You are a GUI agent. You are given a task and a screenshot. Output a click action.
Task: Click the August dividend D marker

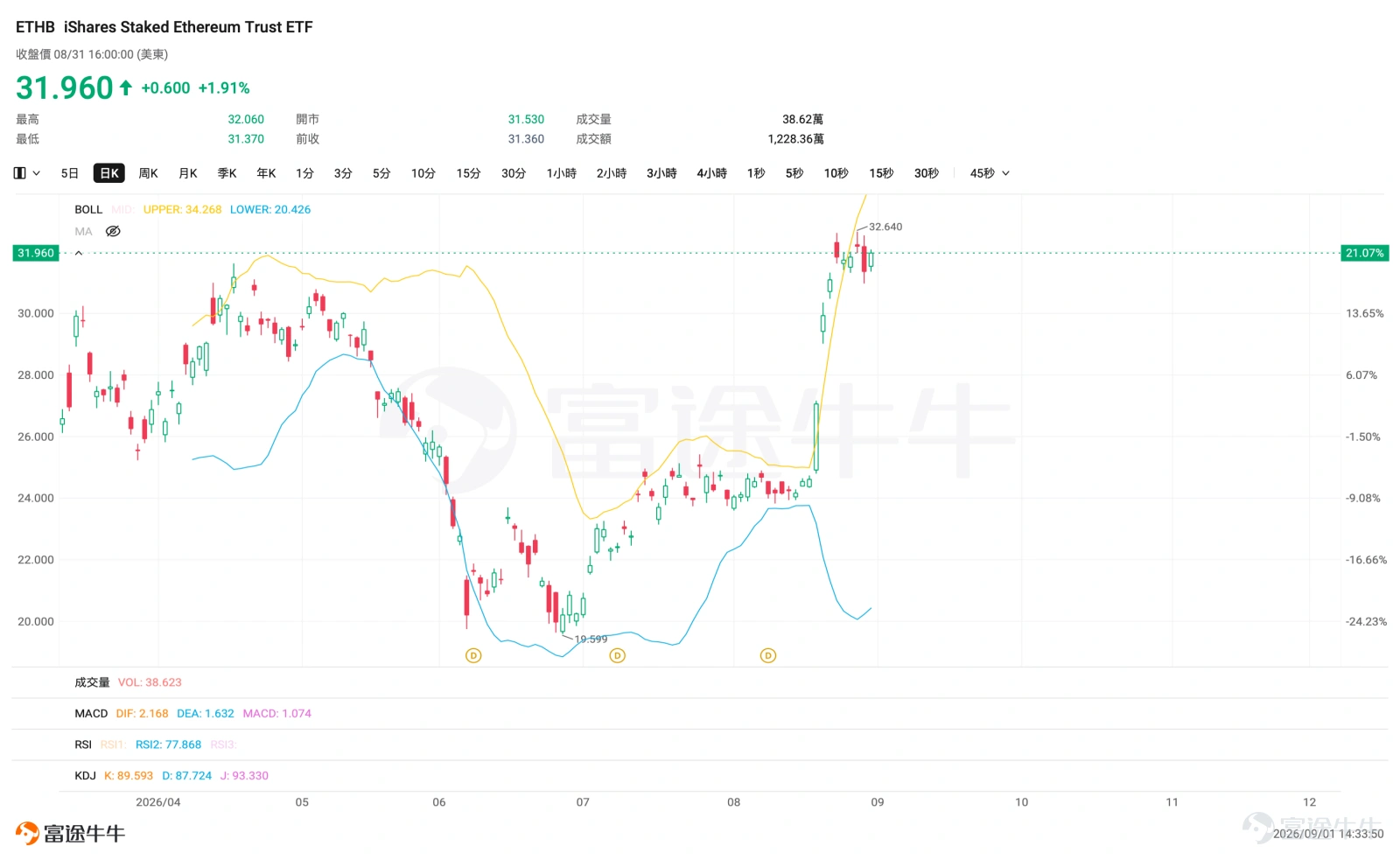click(768, 655)
